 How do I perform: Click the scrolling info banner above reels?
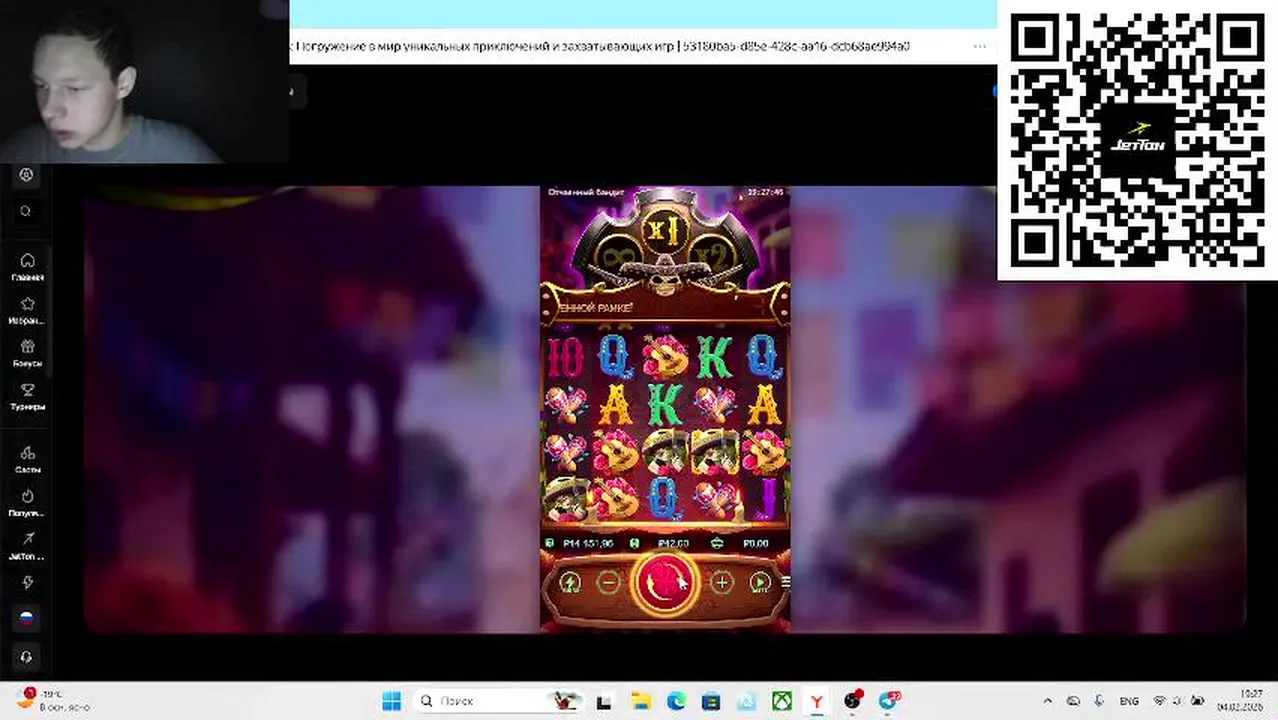click(664, 308)
